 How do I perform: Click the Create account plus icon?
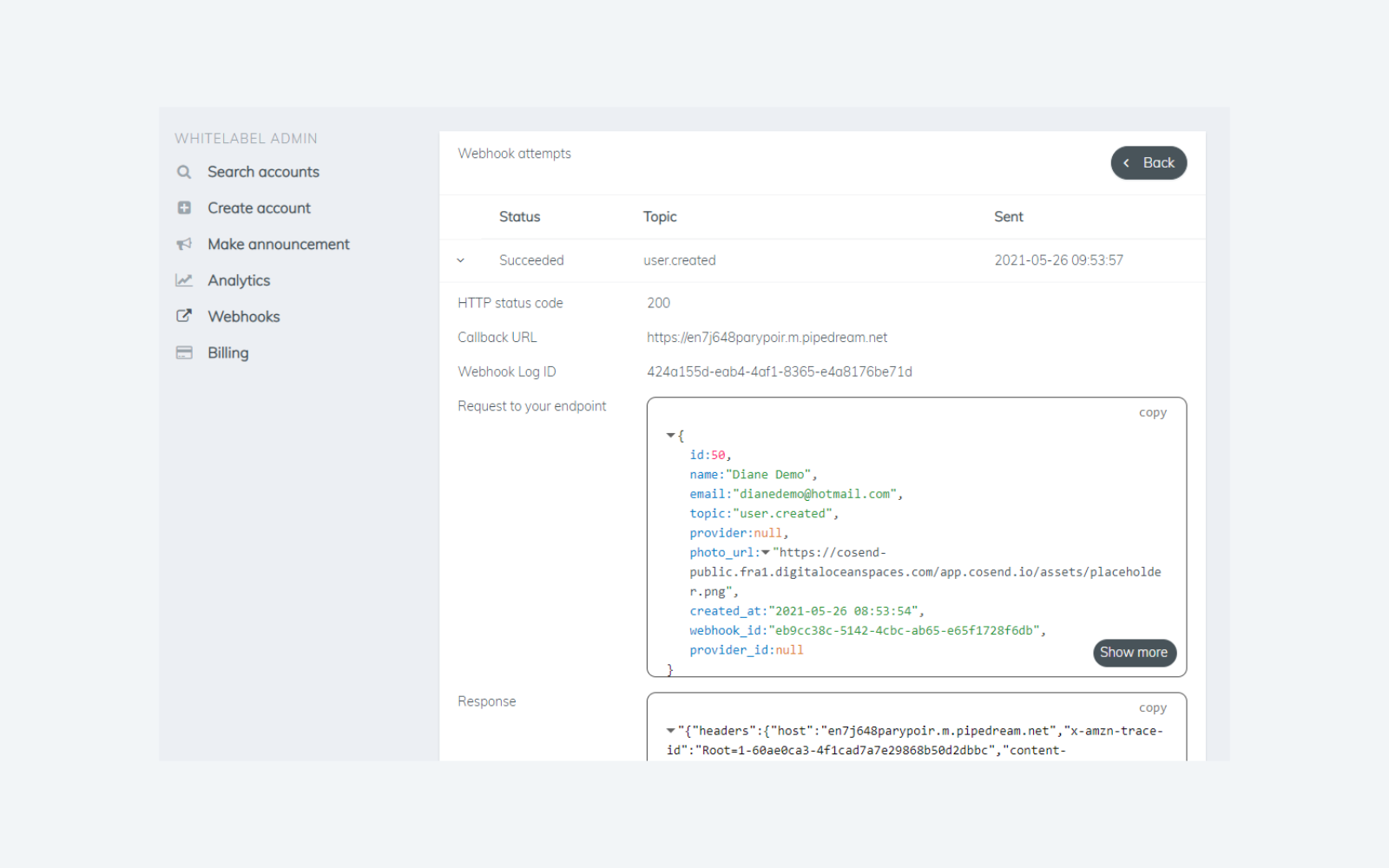[183, 207]
